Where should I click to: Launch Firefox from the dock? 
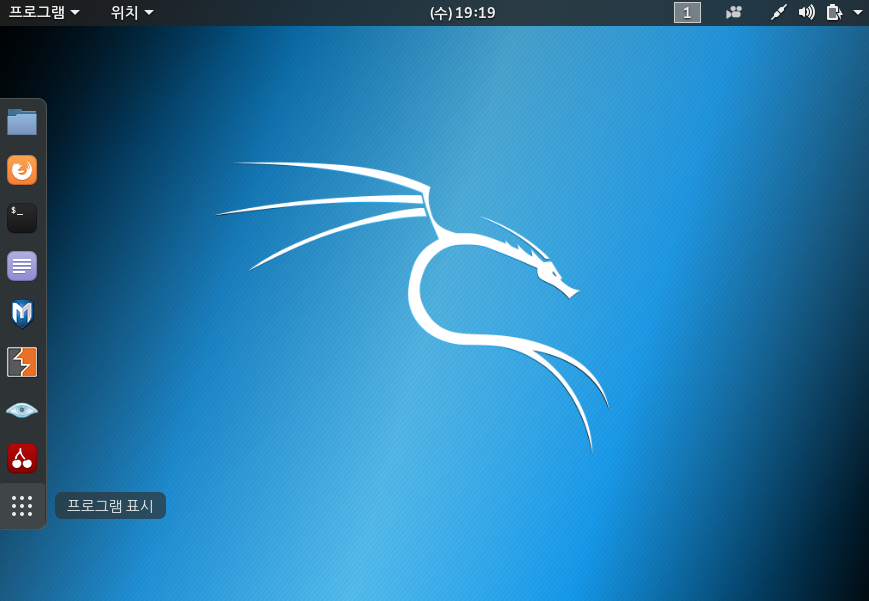22,170
